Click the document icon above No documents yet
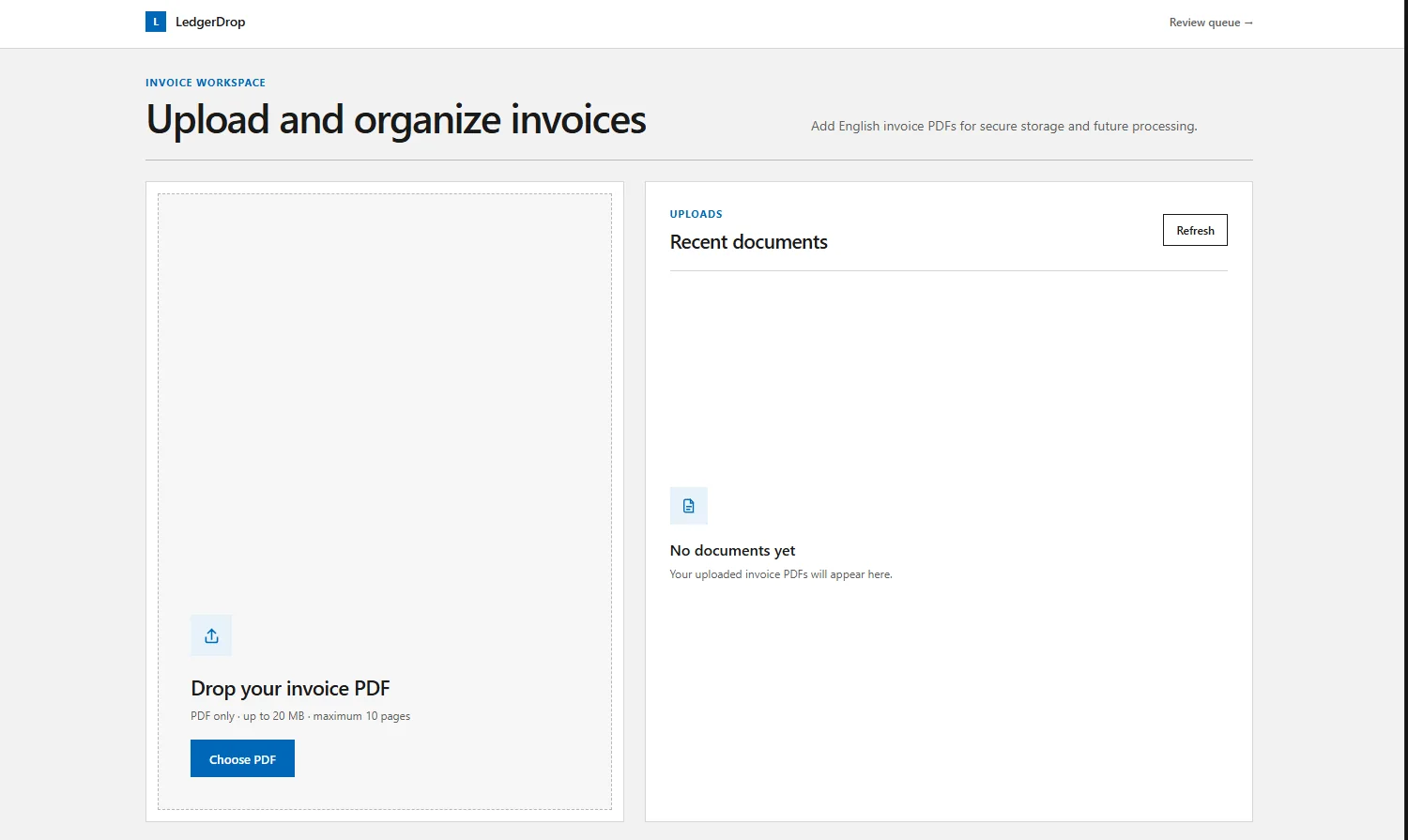Viewport: 1408px width, 840px height. click(689, 506)
